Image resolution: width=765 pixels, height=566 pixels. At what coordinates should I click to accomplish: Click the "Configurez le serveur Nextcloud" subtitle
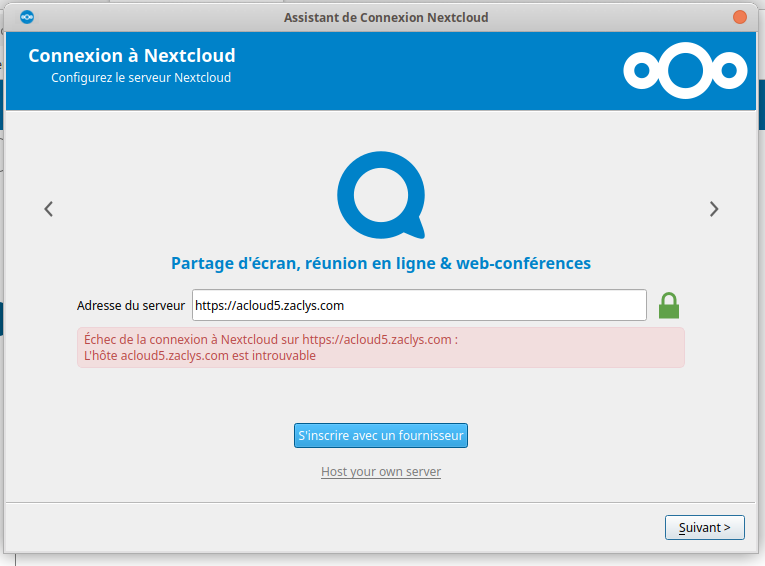click(x=141, y=77)
